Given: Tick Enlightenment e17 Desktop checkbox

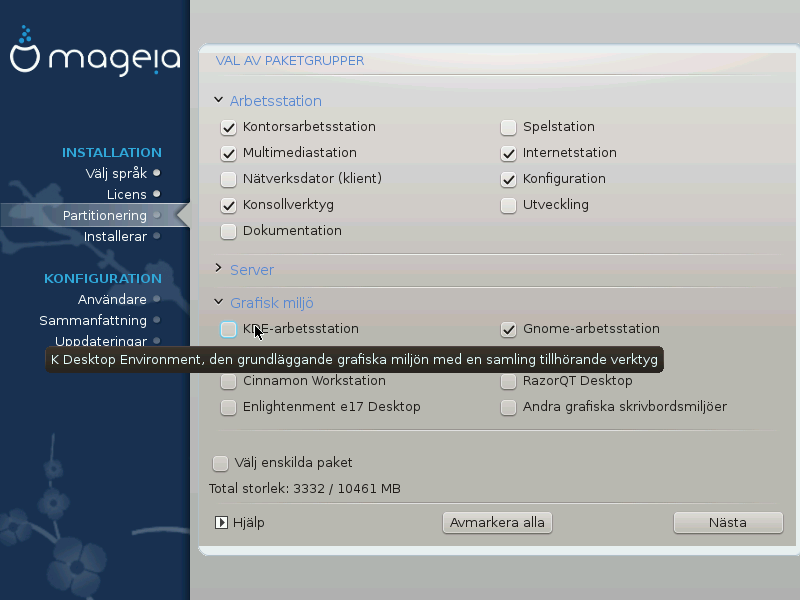Looking at the screenshot, I should coord(228,407).
